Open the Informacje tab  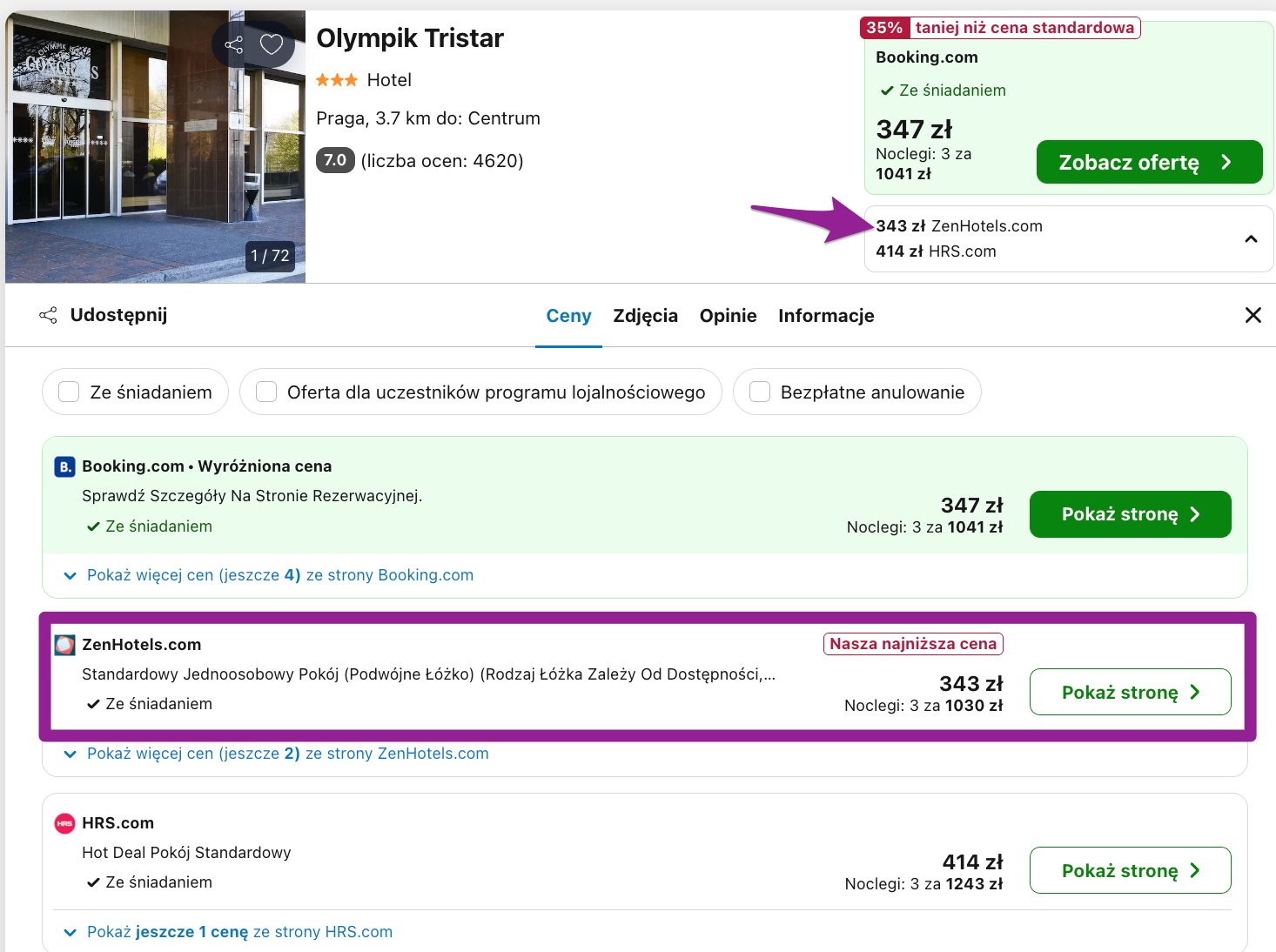826,316
